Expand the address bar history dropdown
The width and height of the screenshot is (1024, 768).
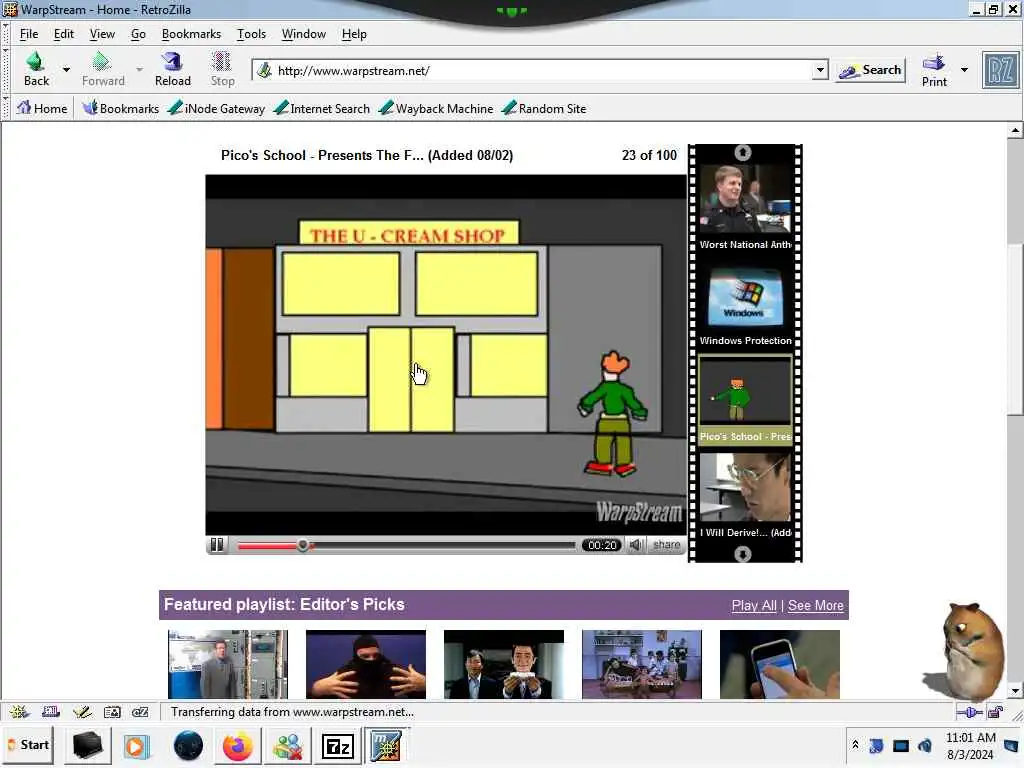pos(820,70)
